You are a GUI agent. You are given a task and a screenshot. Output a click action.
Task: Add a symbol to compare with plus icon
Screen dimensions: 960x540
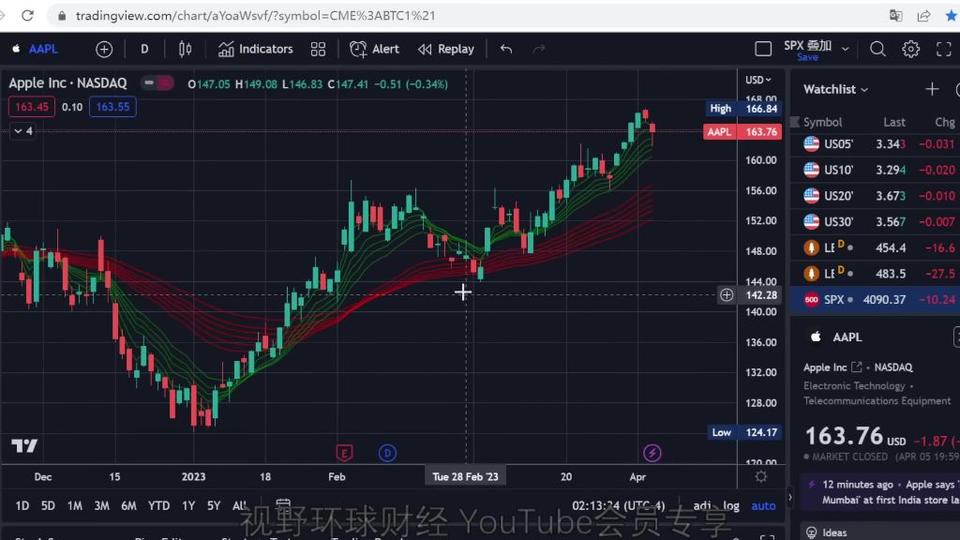(104, 49)
